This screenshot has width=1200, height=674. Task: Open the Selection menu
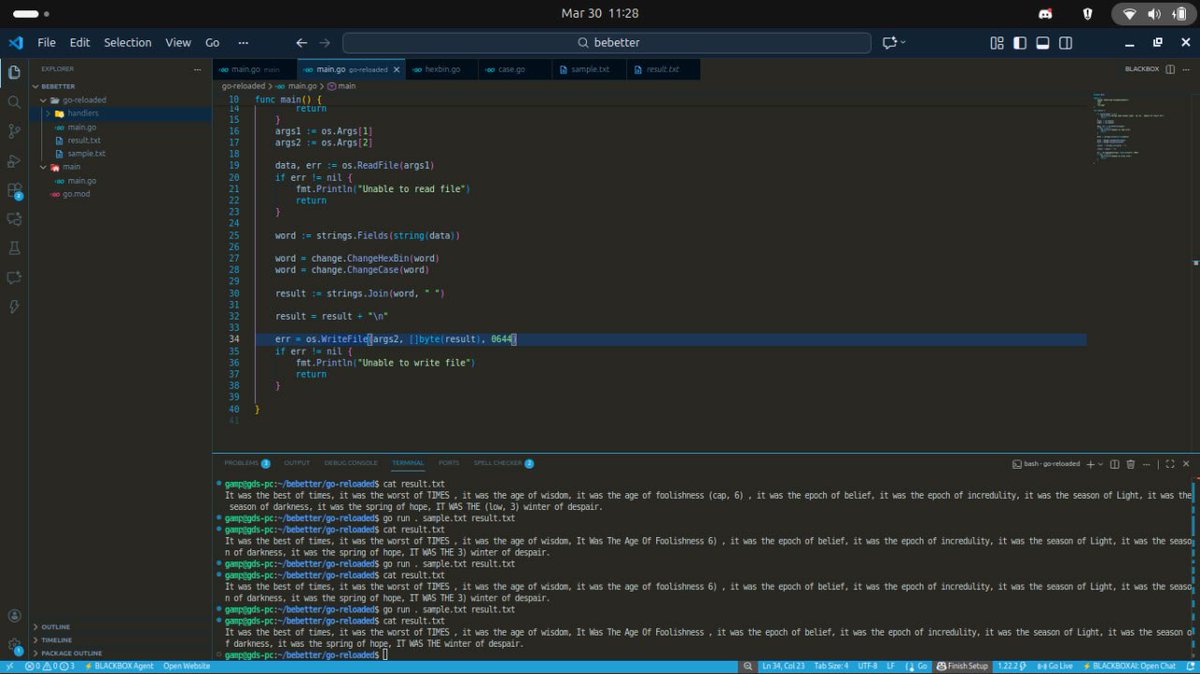coord(128,43)
